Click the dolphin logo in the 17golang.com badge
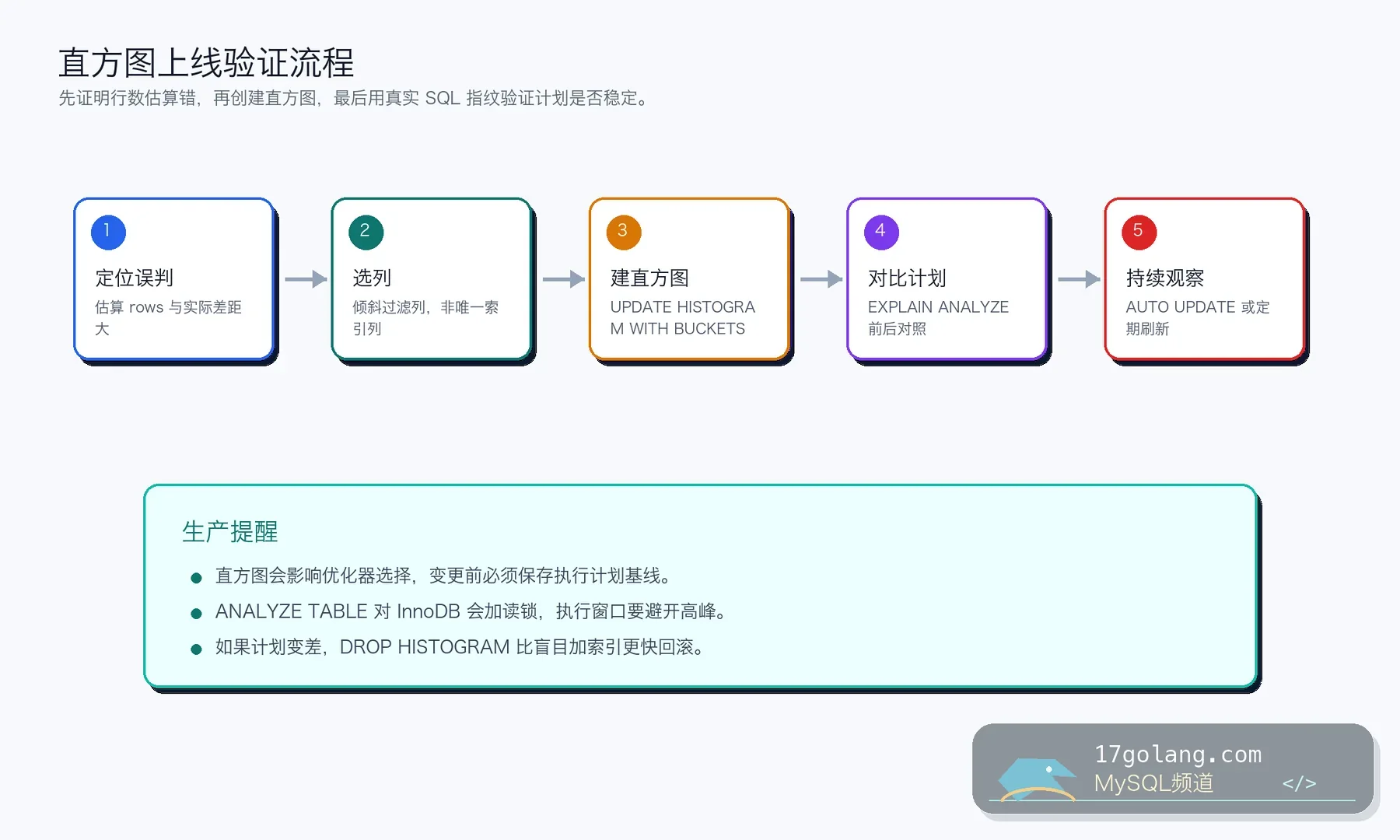The width and height of the screenshot is (1400, 840). pos(1037,779)
